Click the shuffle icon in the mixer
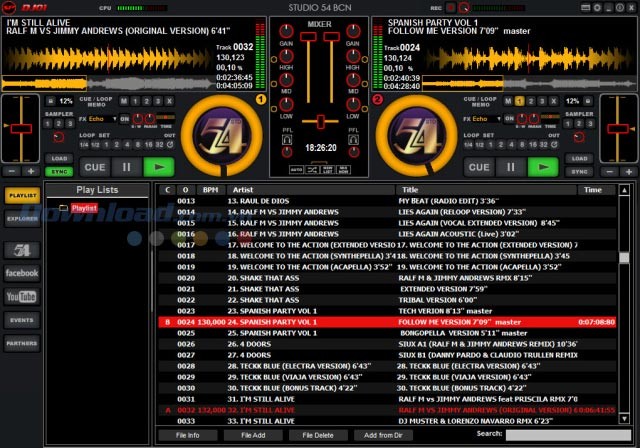 pyautogui.click(x=312, y=169)
